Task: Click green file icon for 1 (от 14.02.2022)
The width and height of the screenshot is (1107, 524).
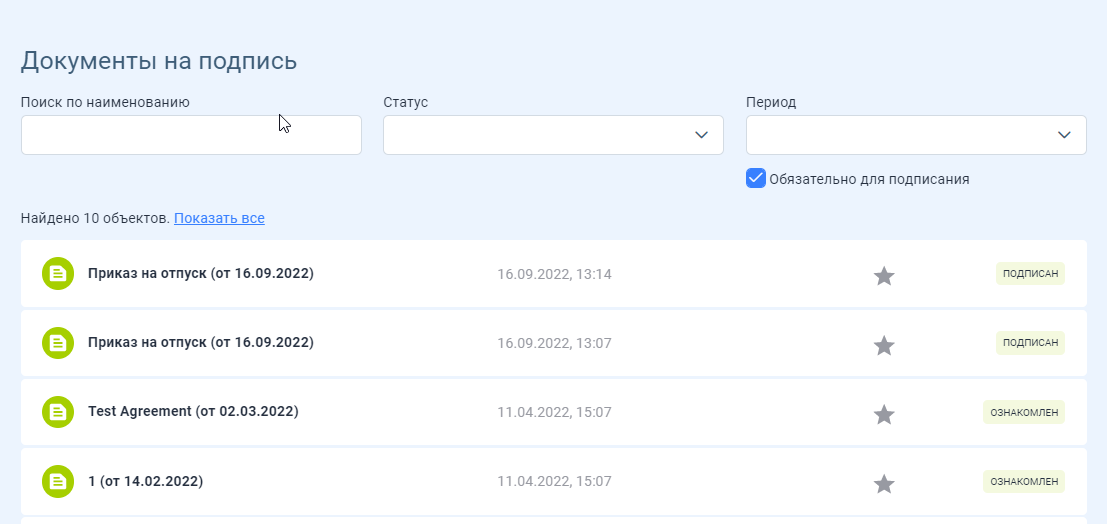Action: (x=58, y=482)
